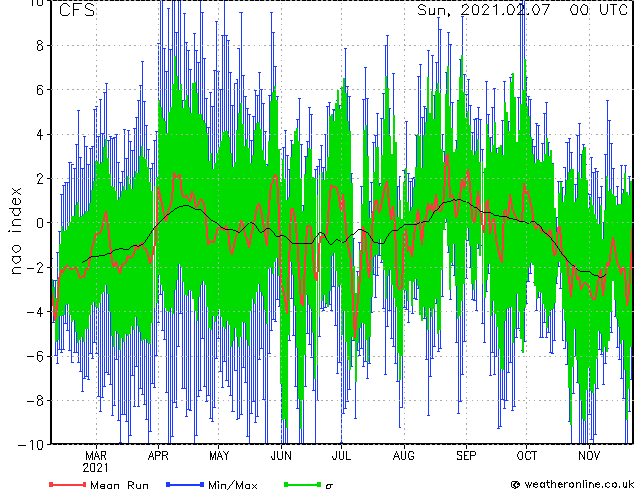634x490 pixels.
Task: Click the green sigma legend line
Action: (302, 484)
